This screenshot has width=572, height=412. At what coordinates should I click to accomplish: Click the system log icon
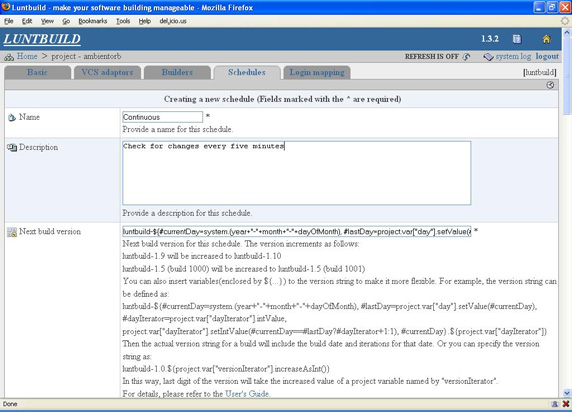coord(488,57)
